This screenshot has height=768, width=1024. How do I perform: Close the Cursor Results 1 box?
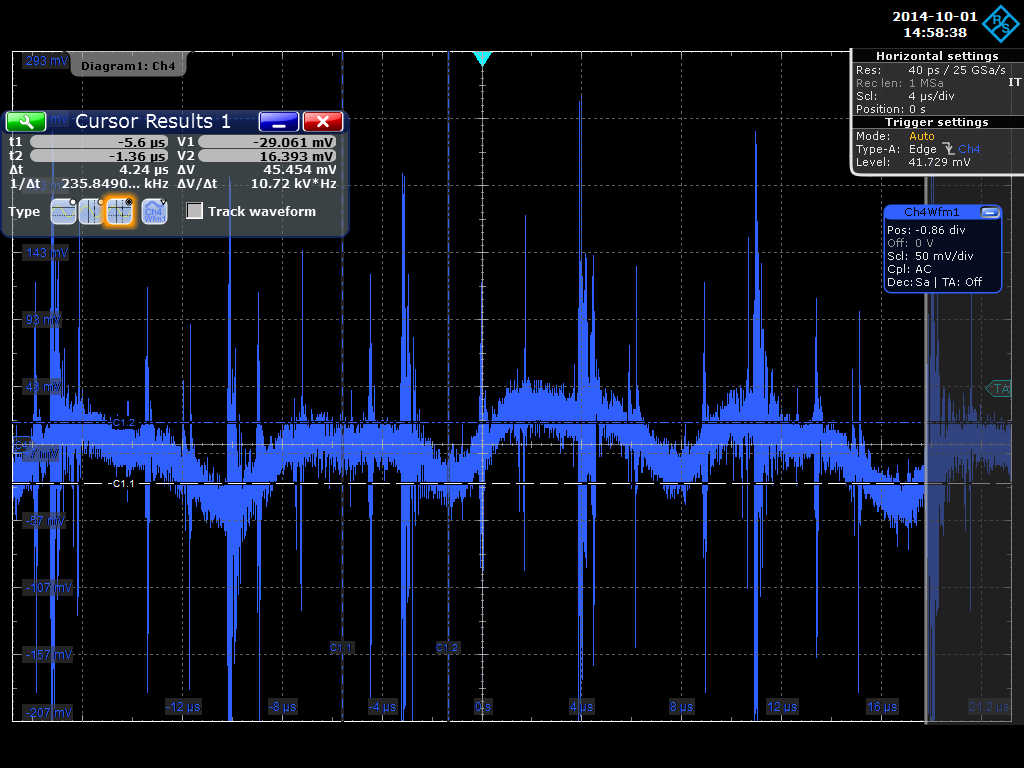(x=322, y=121)
